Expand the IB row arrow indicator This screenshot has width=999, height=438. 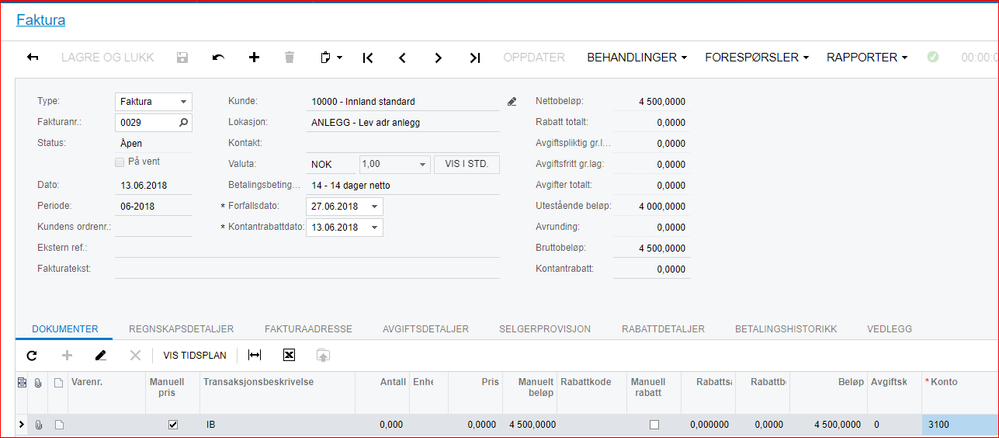[x=22, y=425]
